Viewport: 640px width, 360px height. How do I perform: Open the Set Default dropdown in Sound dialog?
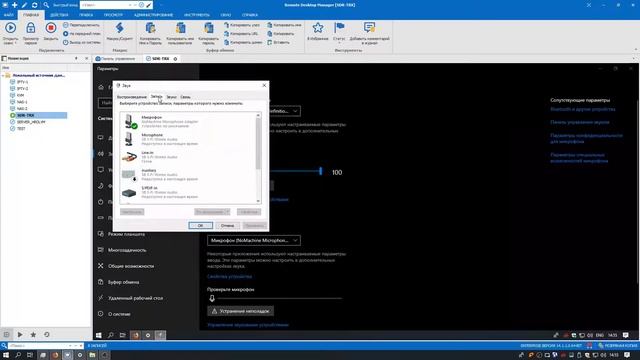pos(212,212)
